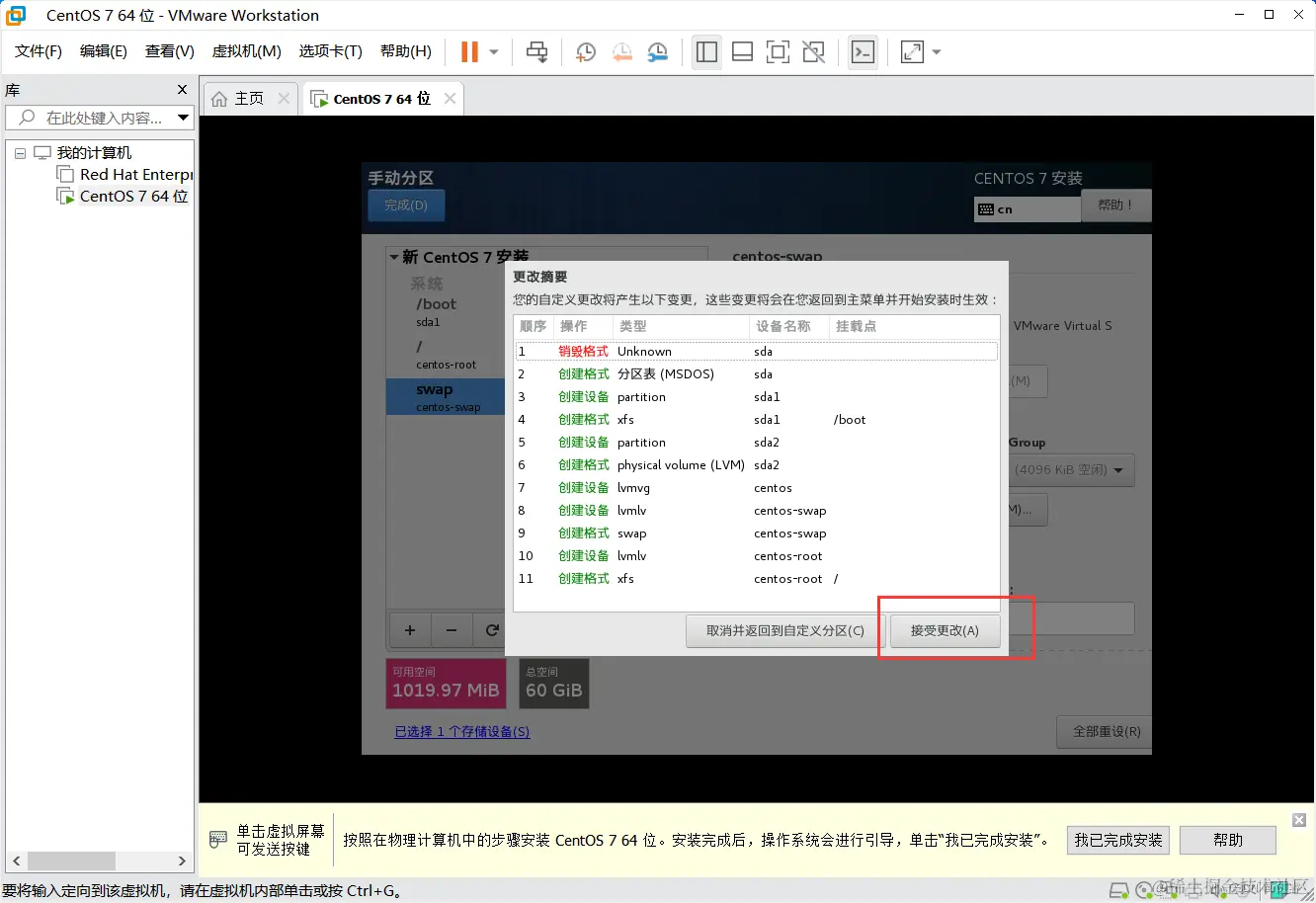This screenshot has width=1316, height=903.
Task: Open the snapshot manager
Action: [657, 51]
